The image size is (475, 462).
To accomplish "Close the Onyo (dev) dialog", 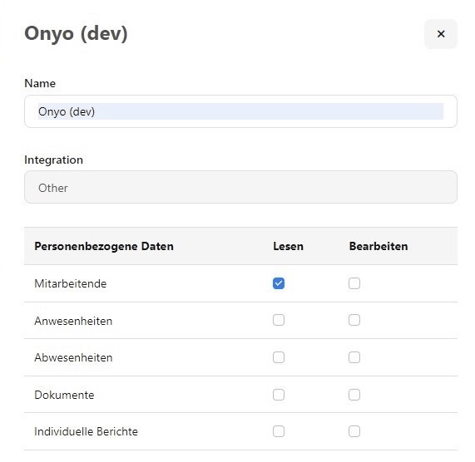I will (441, 34).
